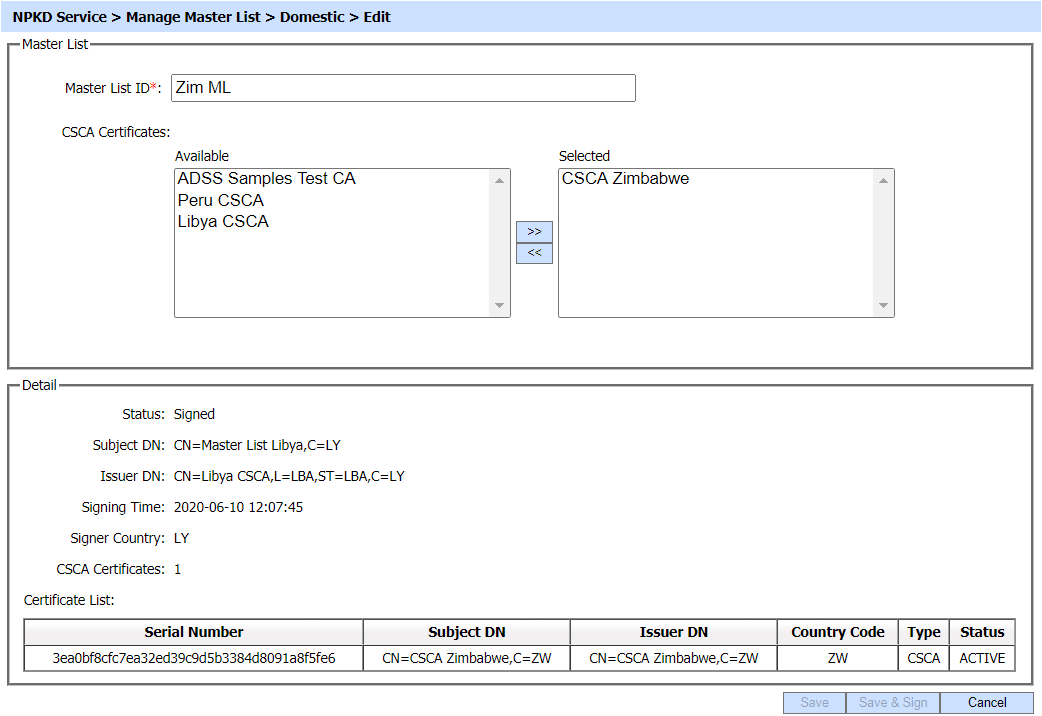The width and height of the screenshot is (1042, 716).
Task: Click the Country Code column header
Action: pos(837,632)
